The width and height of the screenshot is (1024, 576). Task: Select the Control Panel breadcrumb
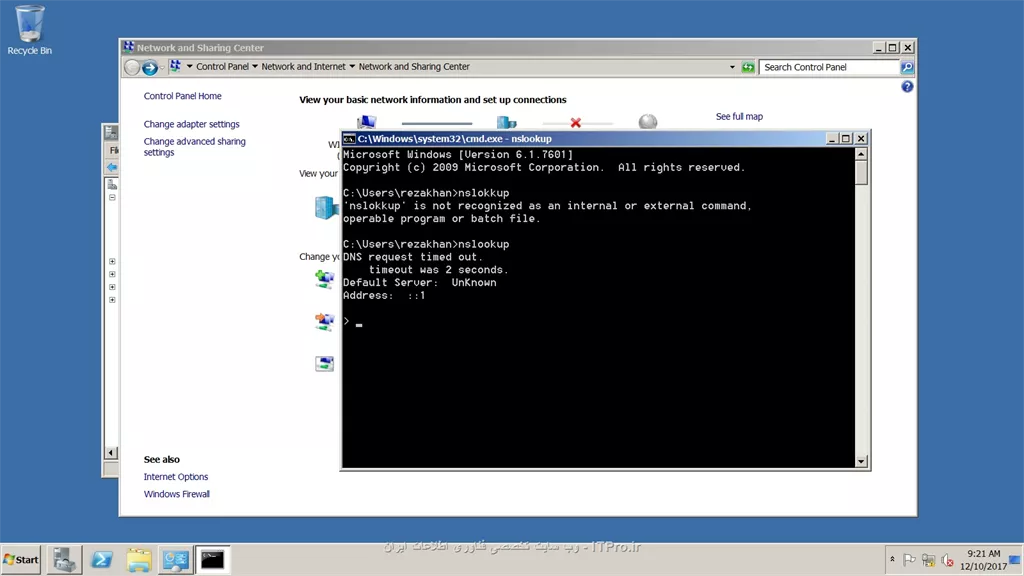222,67
